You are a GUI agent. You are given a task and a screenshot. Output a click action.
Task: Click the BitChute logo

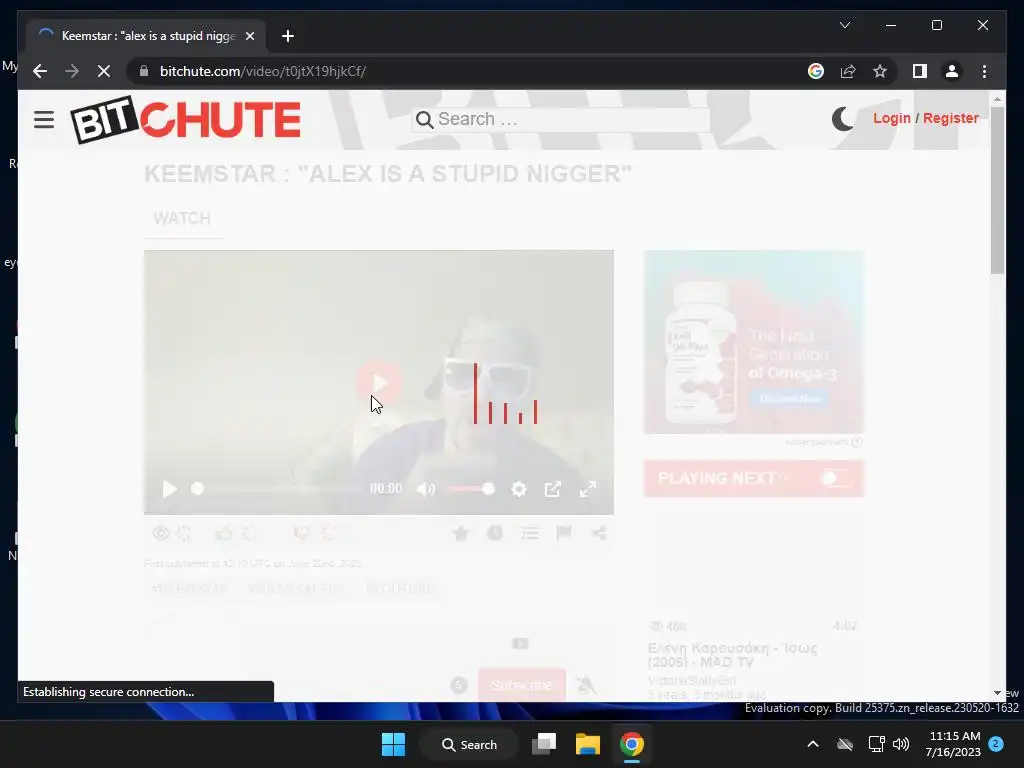point(185,120)
